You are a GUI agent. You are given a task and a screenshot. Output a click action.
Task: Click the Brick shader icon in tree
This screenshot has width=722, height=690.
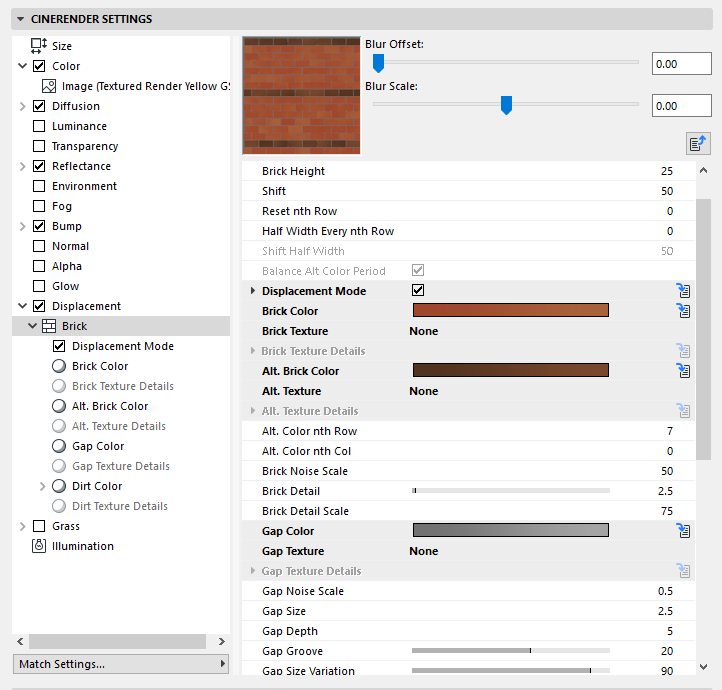click(x=49, y=326)
